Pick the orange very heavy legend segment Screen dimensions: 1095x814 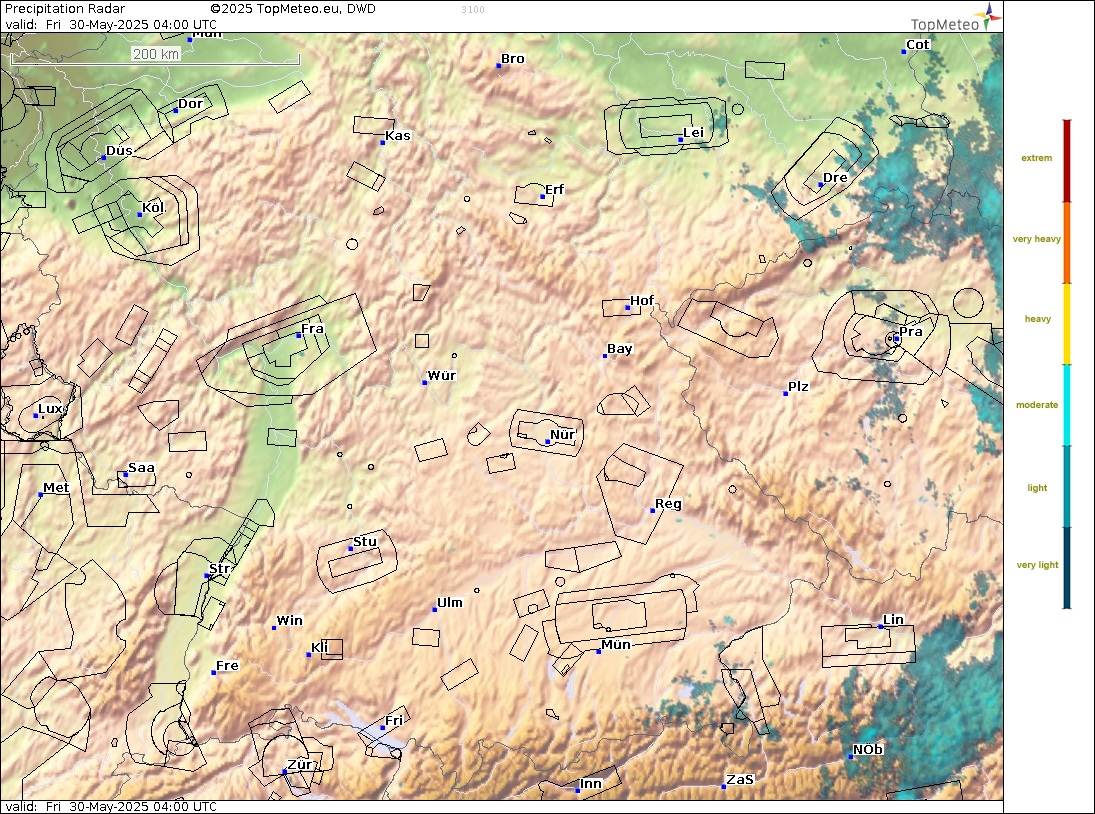click(x=1066, y=243)
